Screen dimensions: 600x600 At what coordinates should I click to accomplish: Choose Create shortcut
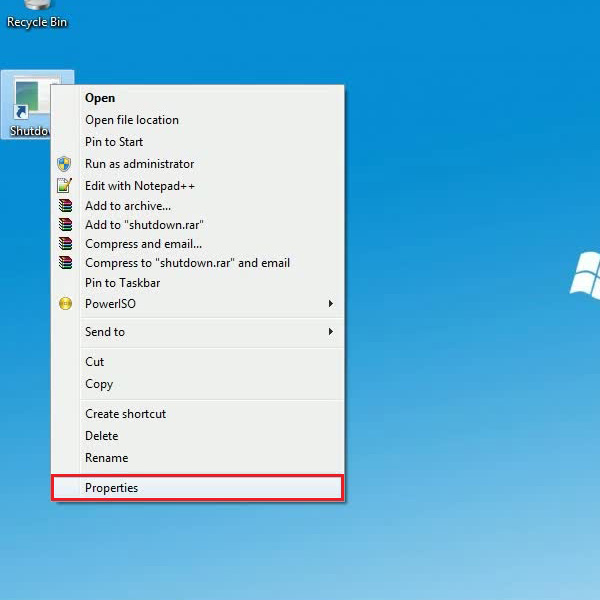point(198,414)
